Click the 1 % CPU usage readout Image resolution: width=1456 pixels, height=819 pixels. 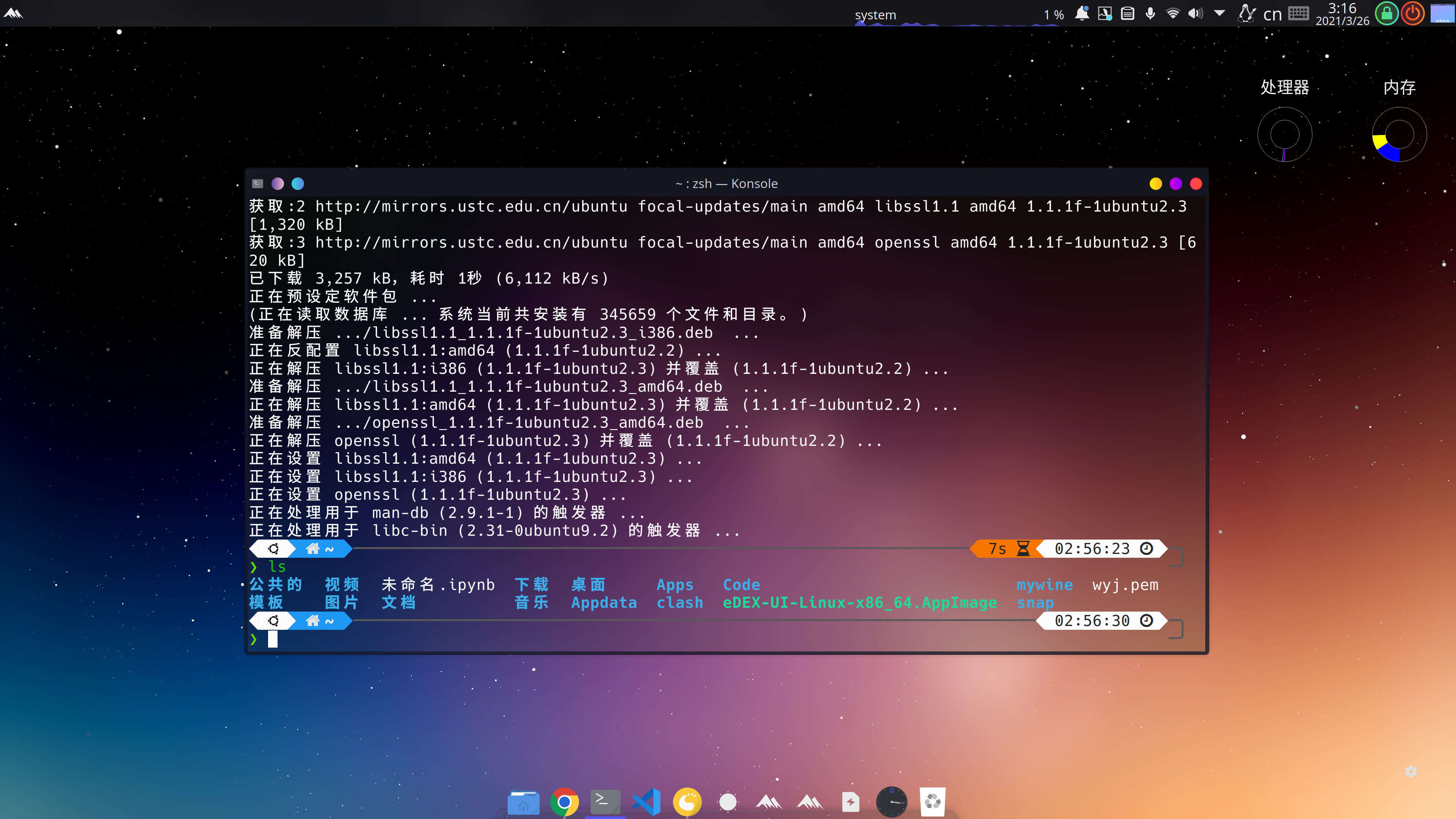[1054, 15]
